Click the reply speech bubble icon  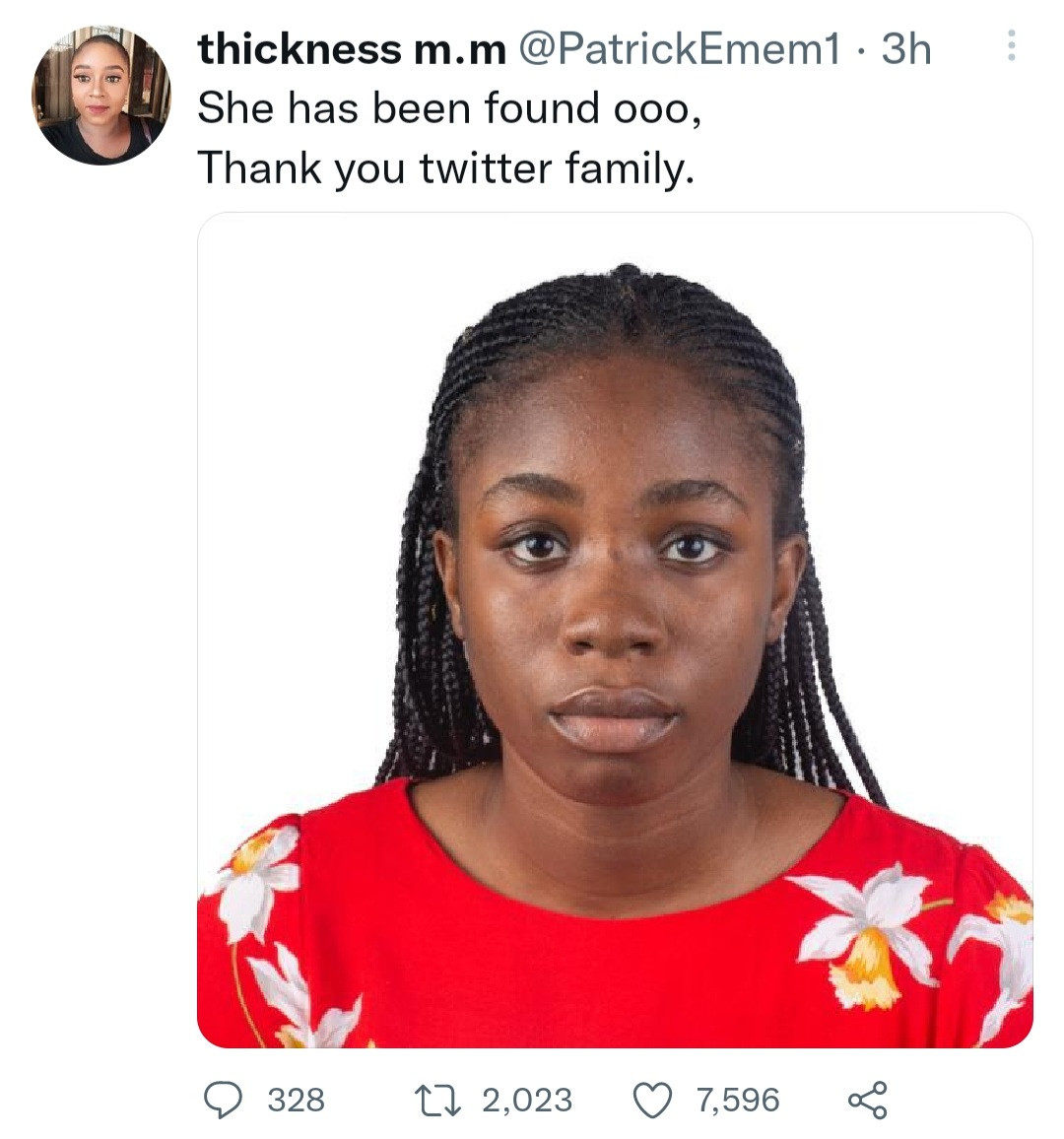pyautogui.click(x=223, y=1100)
